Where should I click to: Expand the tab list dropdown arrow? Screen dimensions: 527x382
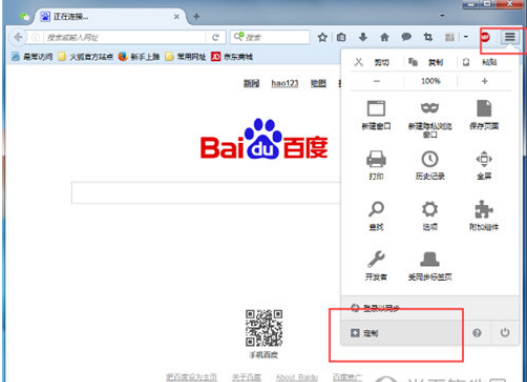(442, 16)
